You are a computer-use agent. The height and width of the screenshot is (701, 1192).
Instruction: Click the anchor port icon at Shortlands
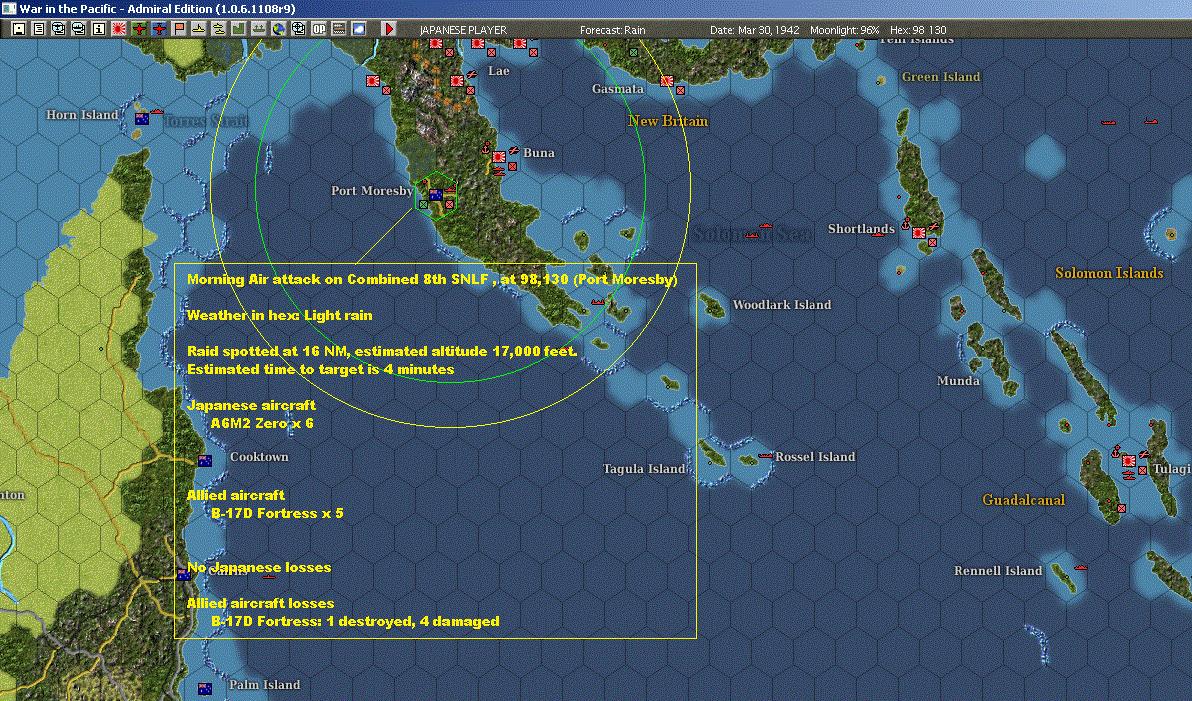tap(905, 224)
